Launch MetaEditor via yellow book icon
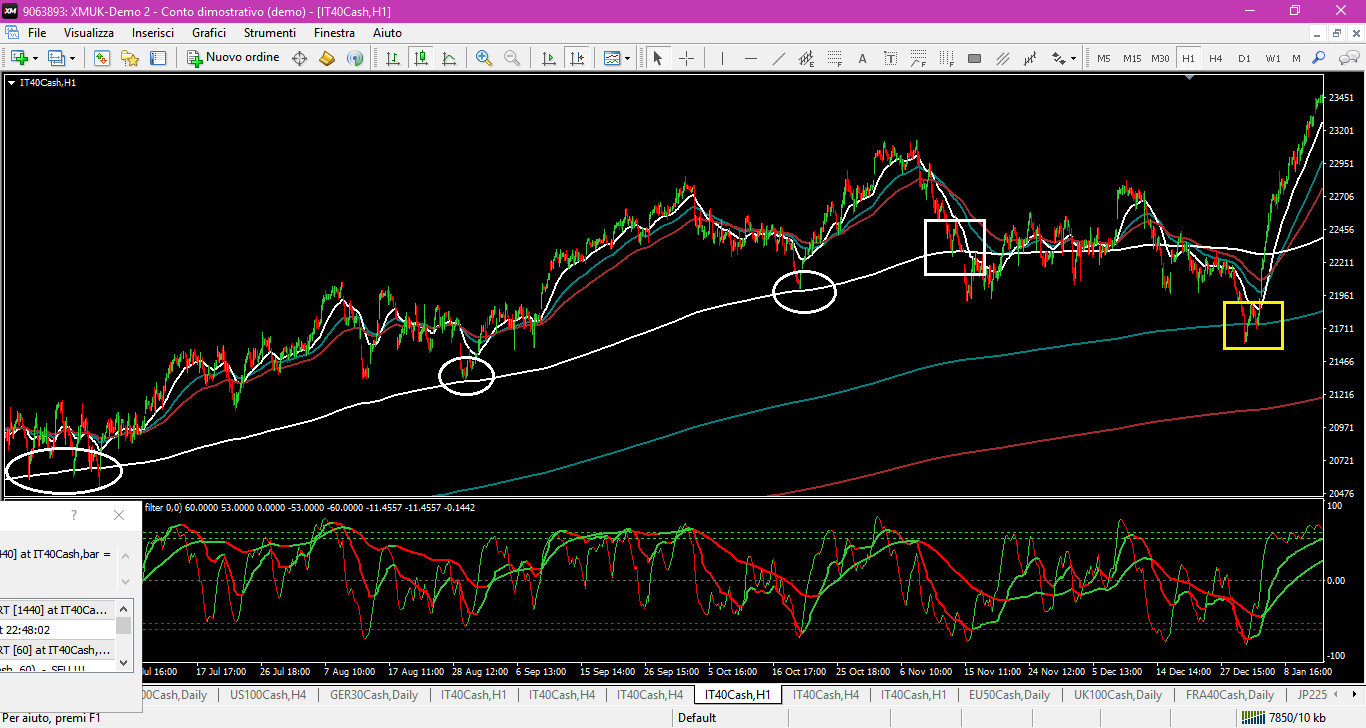The height and width of the screenshot is (728, 1366). coord(327,58)
